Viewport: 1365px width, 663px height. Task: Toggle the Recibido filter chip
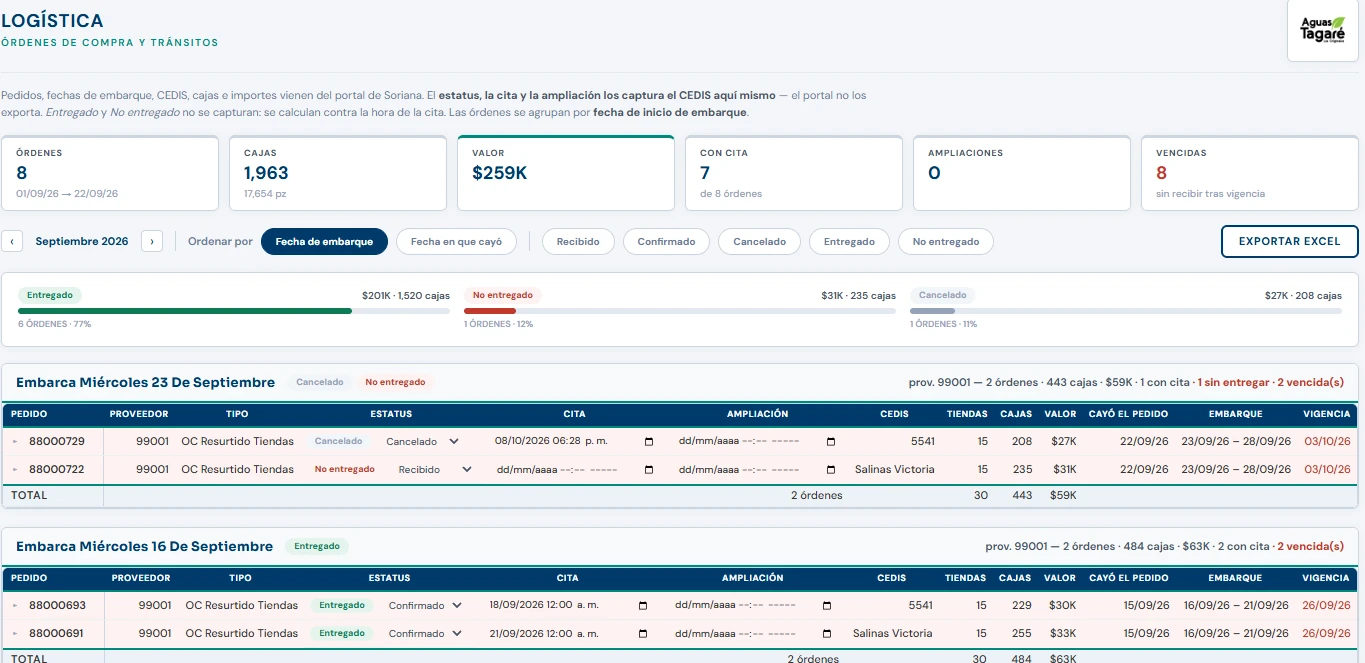578,241
